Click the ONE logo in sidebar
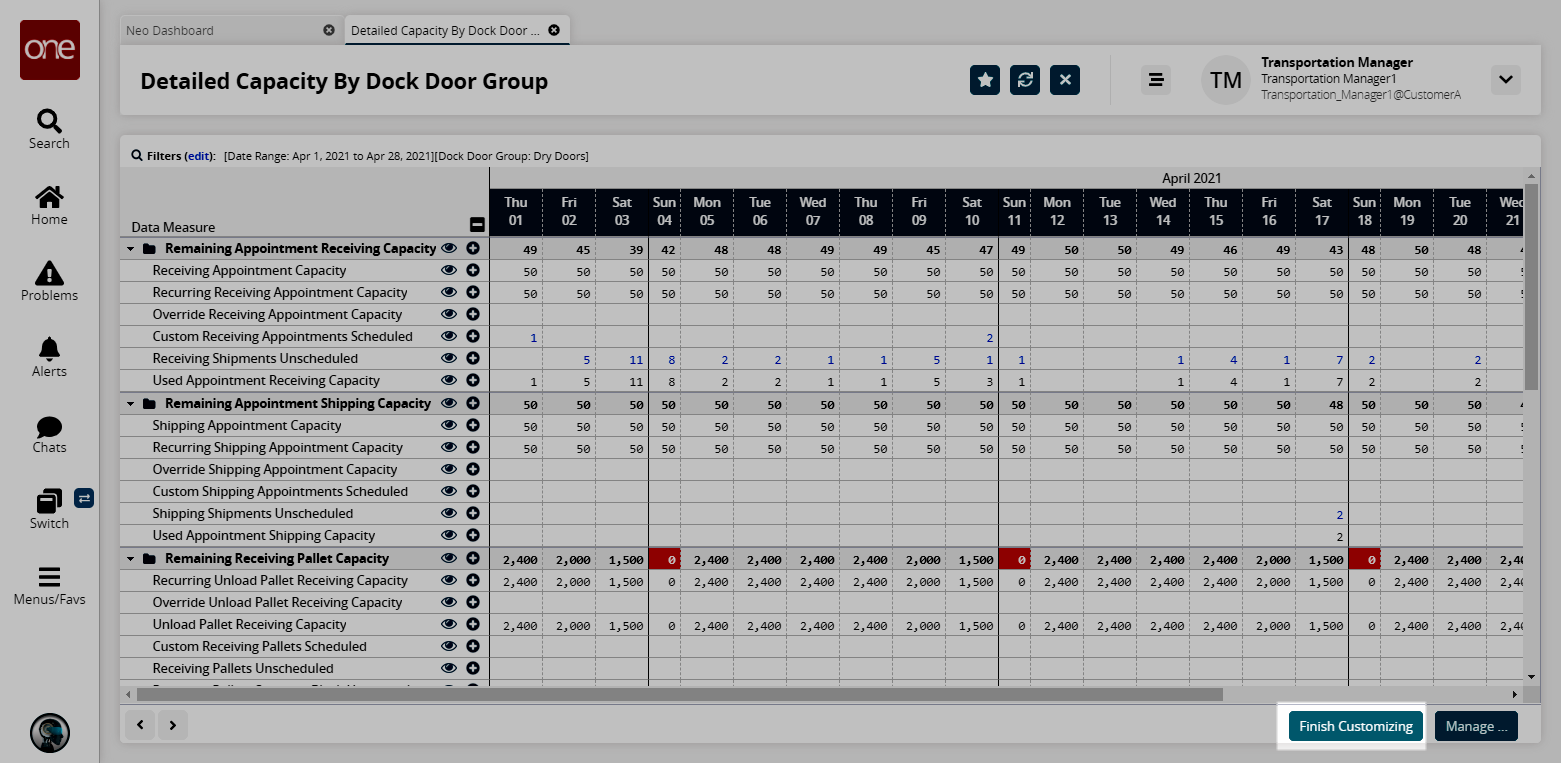The image size is (1561, 763). click(50, 50)
